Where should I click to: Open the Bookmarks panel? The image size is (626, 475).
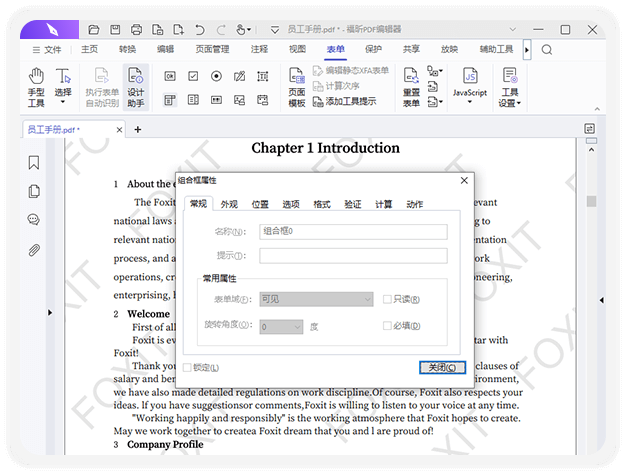[x=34, y=162]
